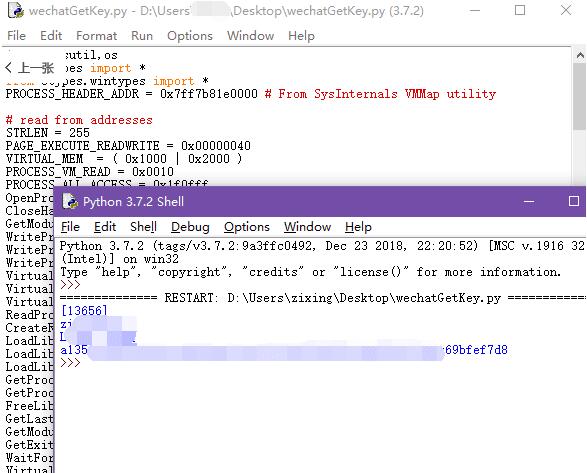Open Options menu in Python Shell
The image size is (587, 473).
tap(247, 227)
